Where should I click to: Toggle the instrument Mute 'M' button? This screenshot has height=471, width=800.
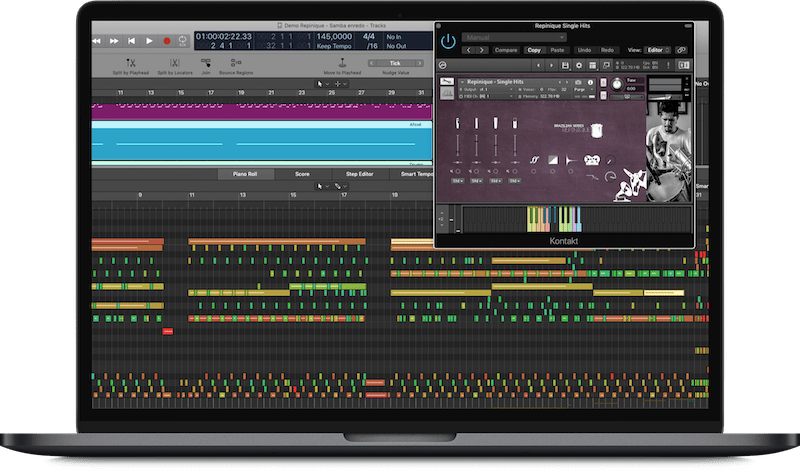click(x=603, y=95)
